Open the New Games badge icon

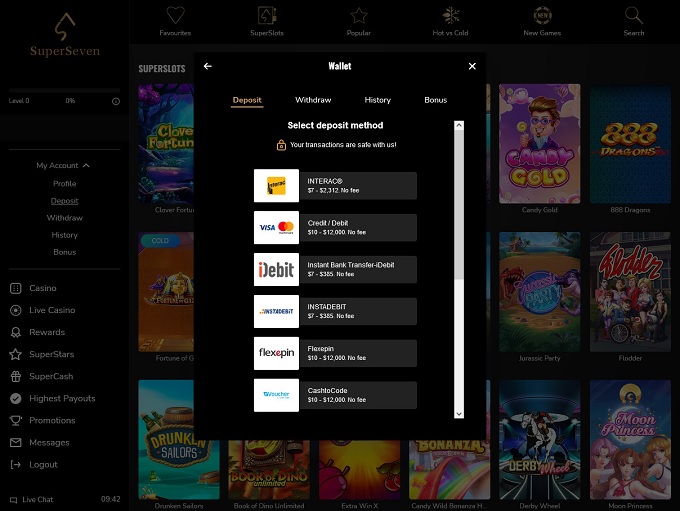pyautogui.click(x=543, y=16)
